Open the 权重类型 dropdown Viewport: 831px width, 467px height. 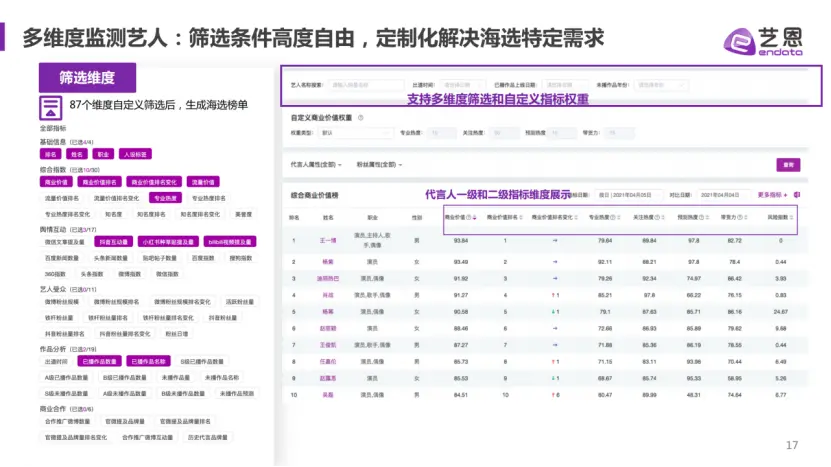tap(356, 133)
